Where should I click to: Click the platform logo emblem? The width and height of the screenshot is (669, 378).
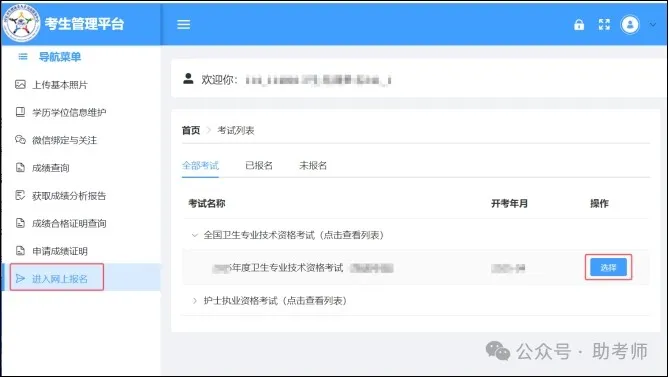[x=21, y=23]
